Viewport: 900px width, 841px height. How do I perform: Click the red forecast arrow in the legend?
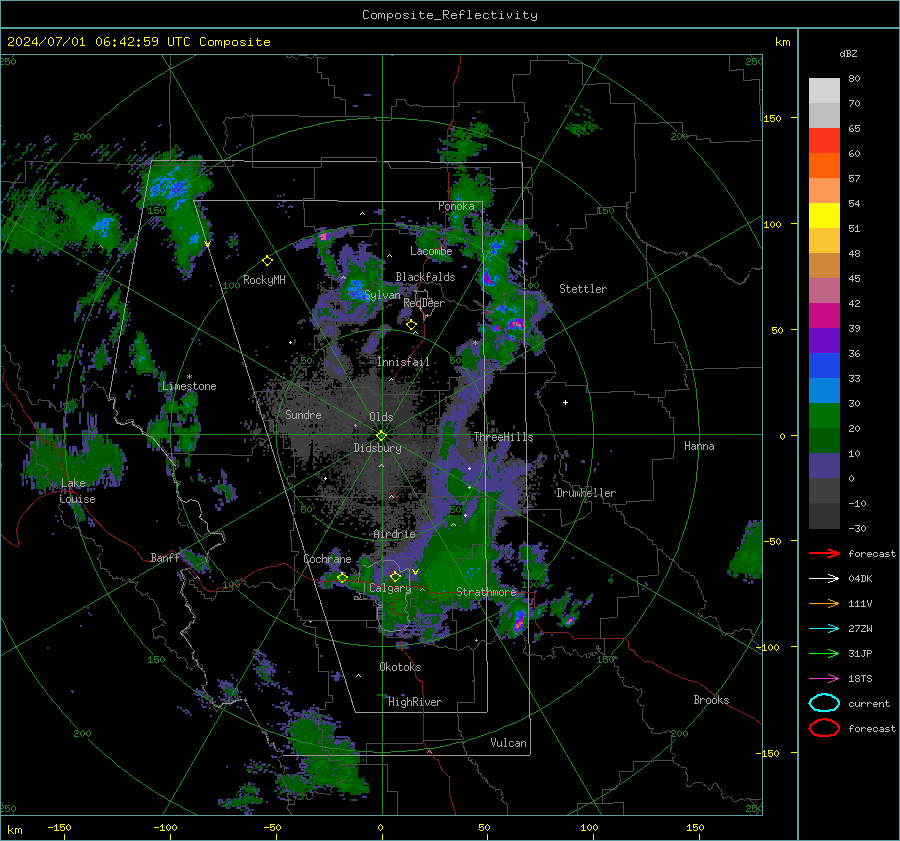coord(824,553)
